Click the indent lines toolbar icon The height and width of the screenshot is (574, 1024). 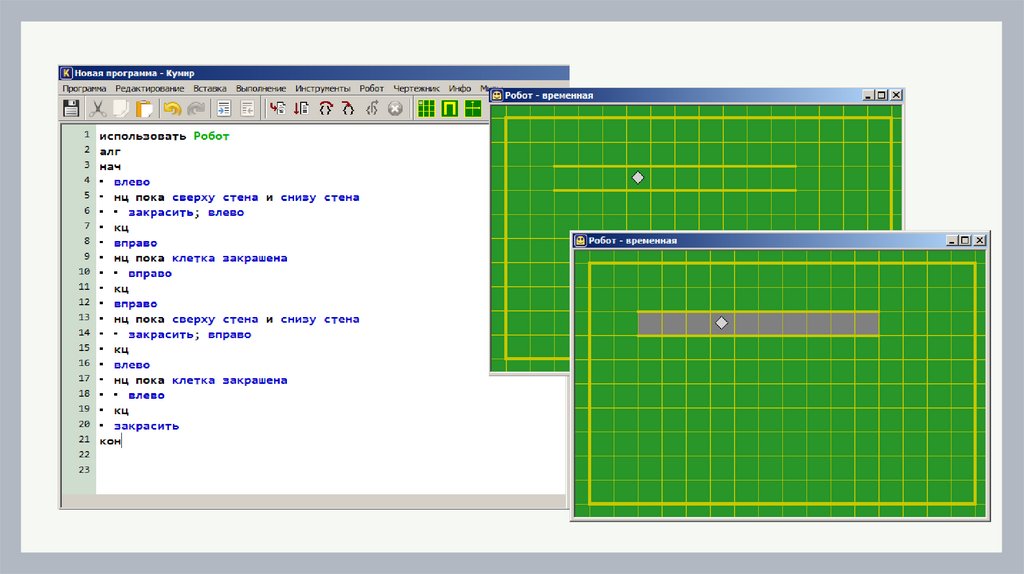(x=224, y=108)
